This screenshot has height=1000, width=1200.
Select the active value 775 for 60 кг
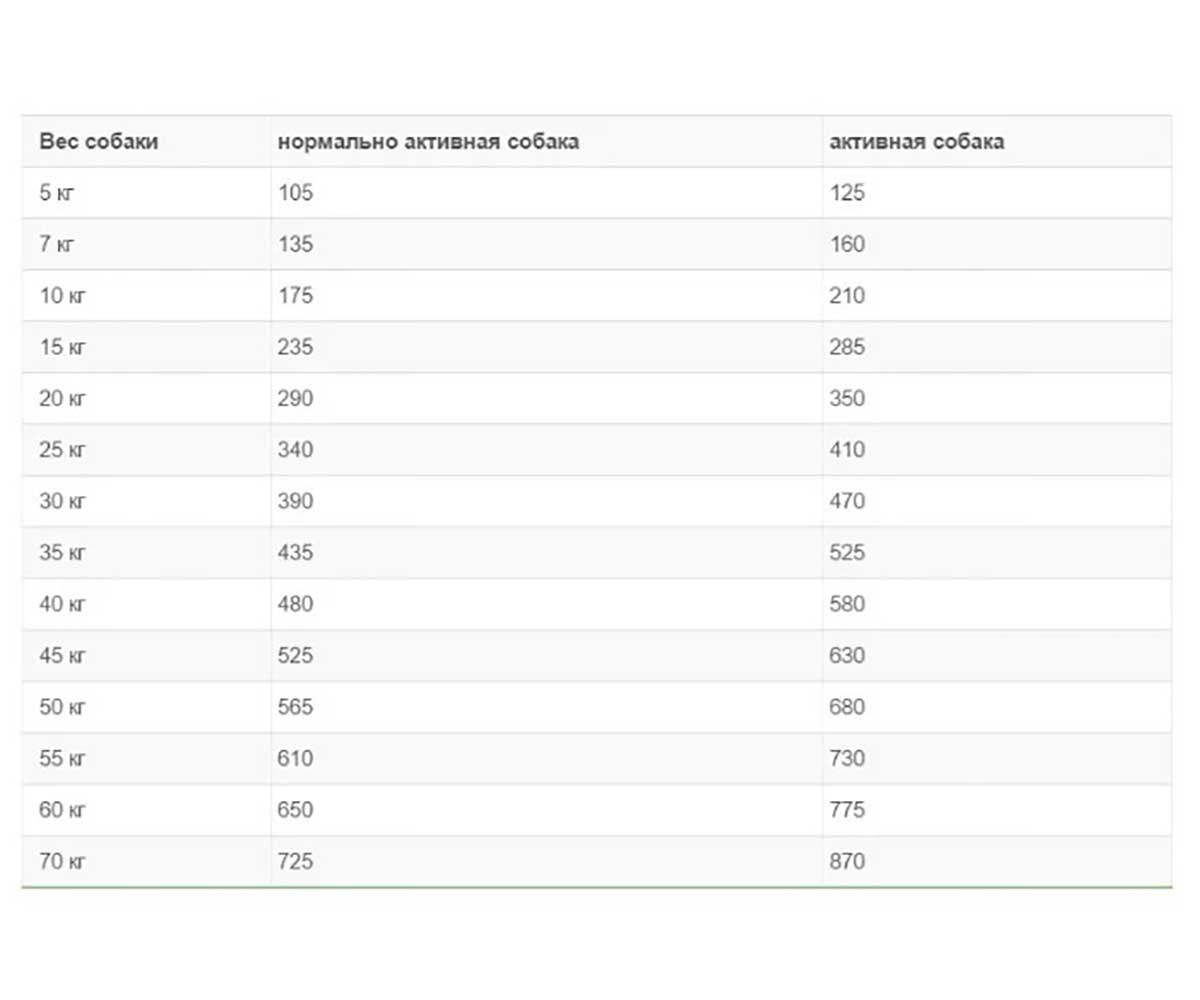(847, 809)
